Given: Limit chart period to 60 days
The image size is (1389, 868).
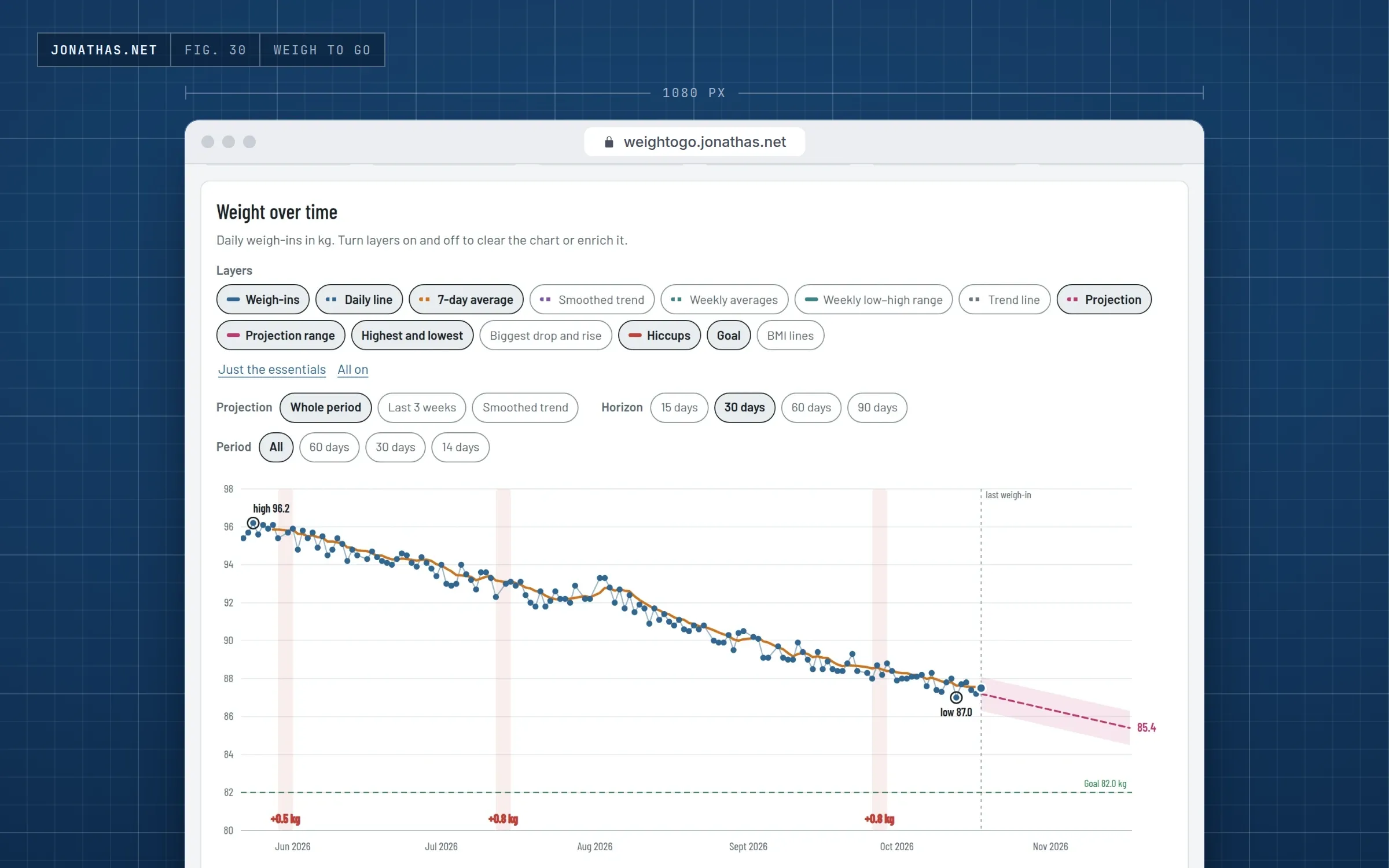Looking at the screenshot, I should [329, 447].
